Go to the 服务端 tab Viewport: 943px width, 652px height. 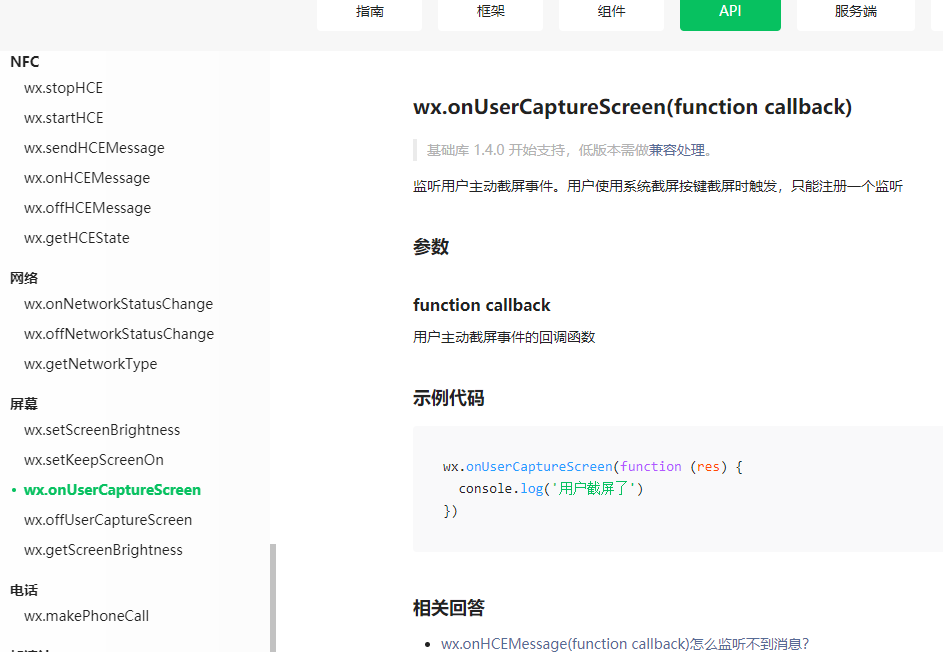tap(855, 12)
